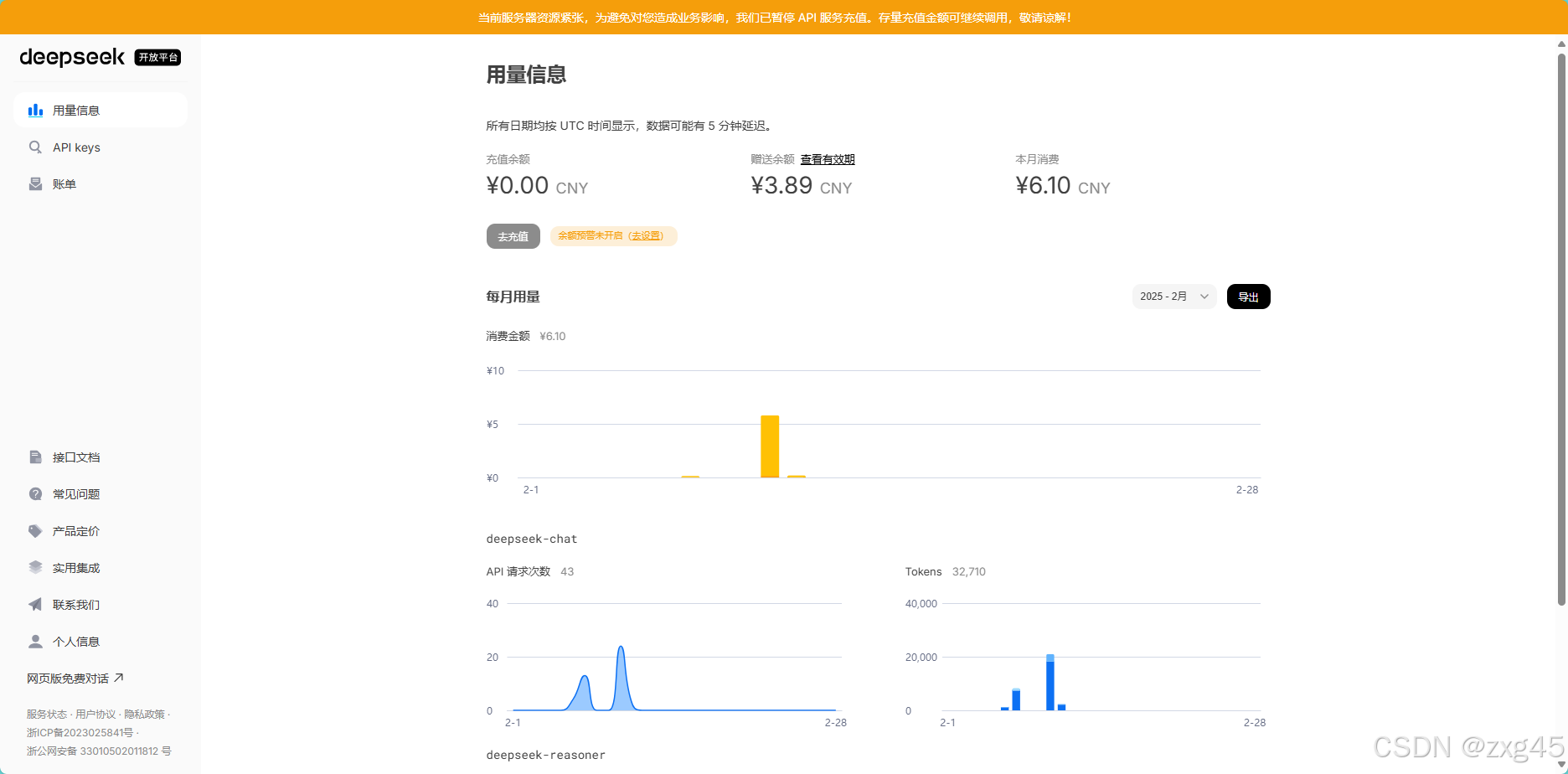
Task: Click the chevron in the month selector
Action: click(1204, 297)
